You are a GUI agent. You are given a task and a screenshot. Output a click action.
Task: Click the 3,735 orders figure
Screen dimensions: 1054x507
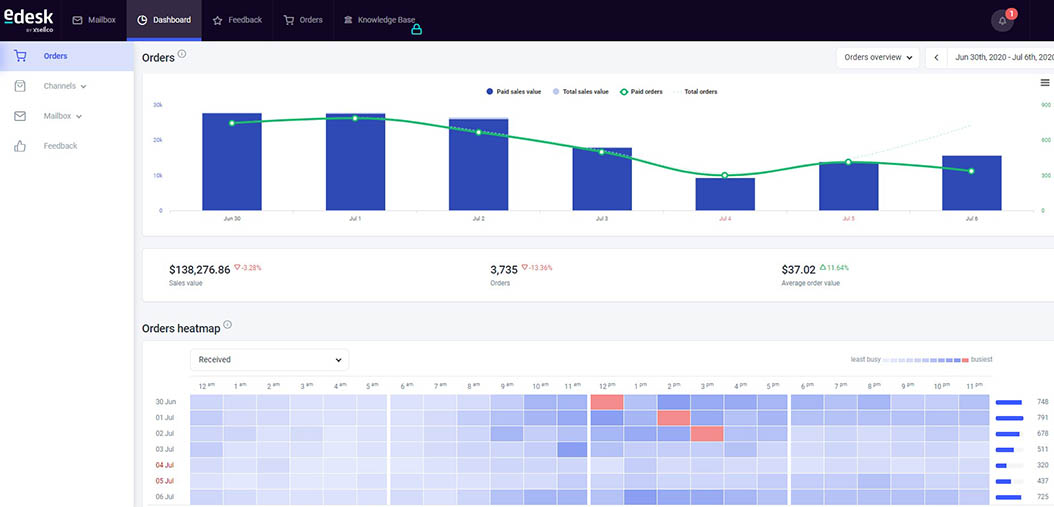pos(504,270)
